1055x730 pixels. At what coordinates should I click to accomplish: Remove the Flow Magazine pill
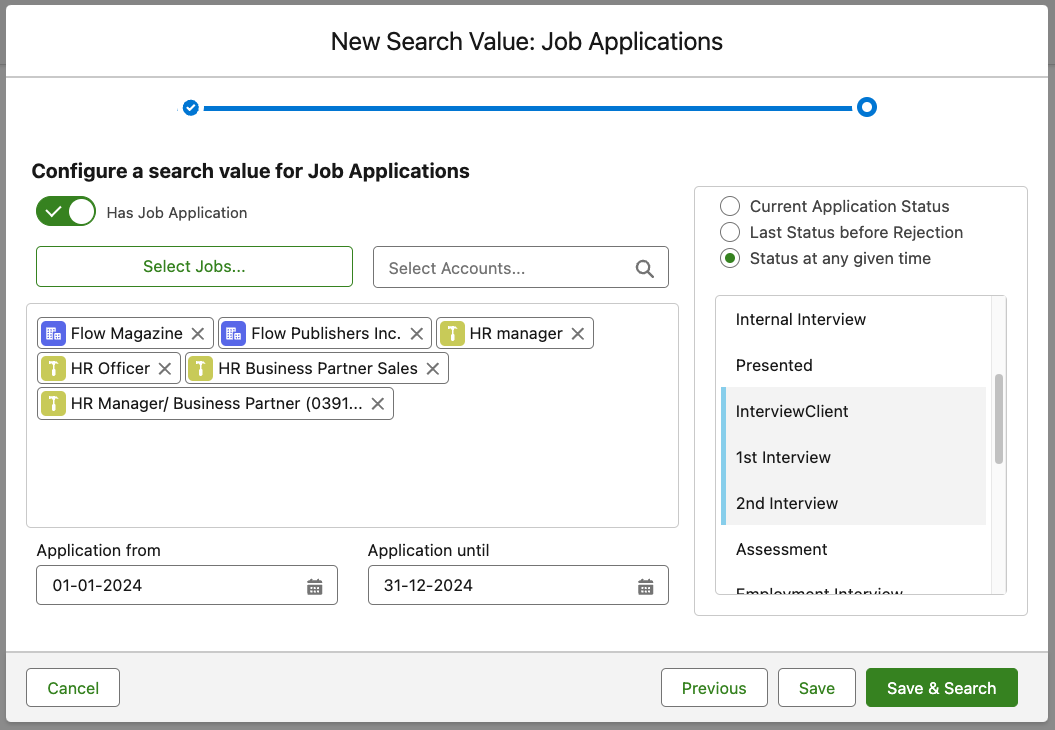point(198,334)
